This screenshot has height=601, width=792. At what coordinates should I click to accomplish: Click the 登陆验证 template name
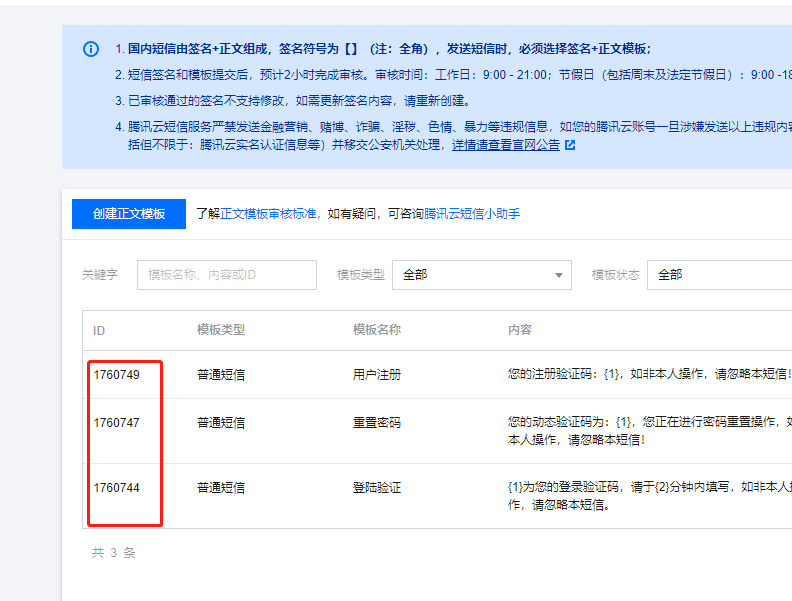click(x=377, y=488)
